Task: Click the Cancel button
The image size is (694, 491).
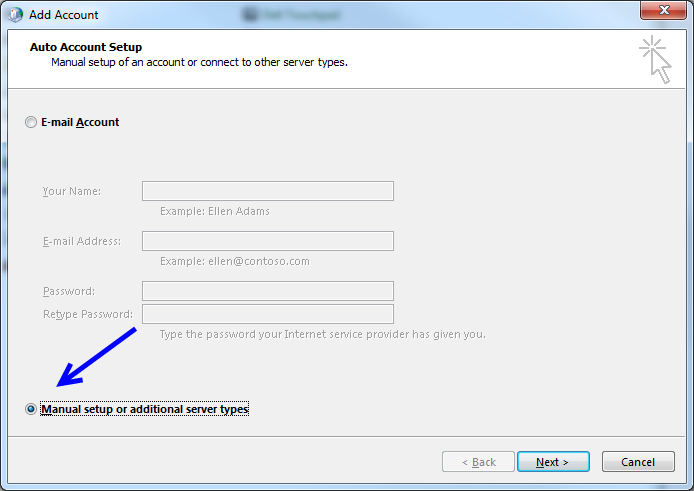Action: [638, 462]
